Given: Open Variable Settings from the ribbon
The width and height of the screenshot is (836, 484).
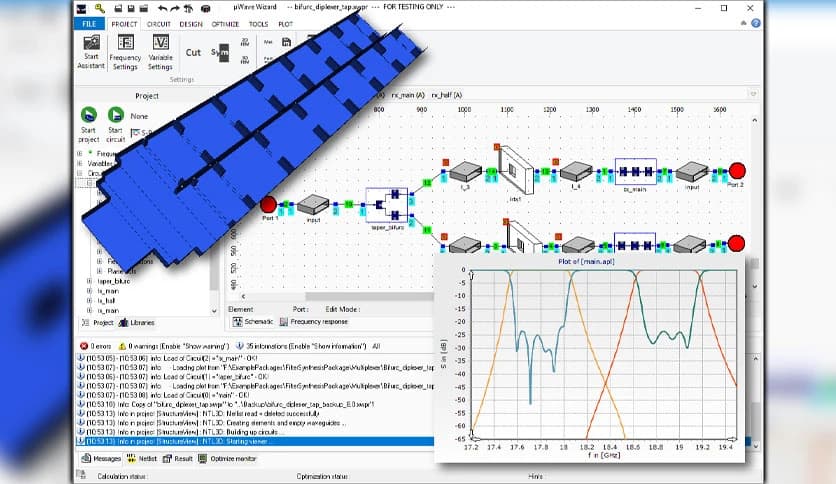Looking at the screenshot, I should (x=160, y=52).
